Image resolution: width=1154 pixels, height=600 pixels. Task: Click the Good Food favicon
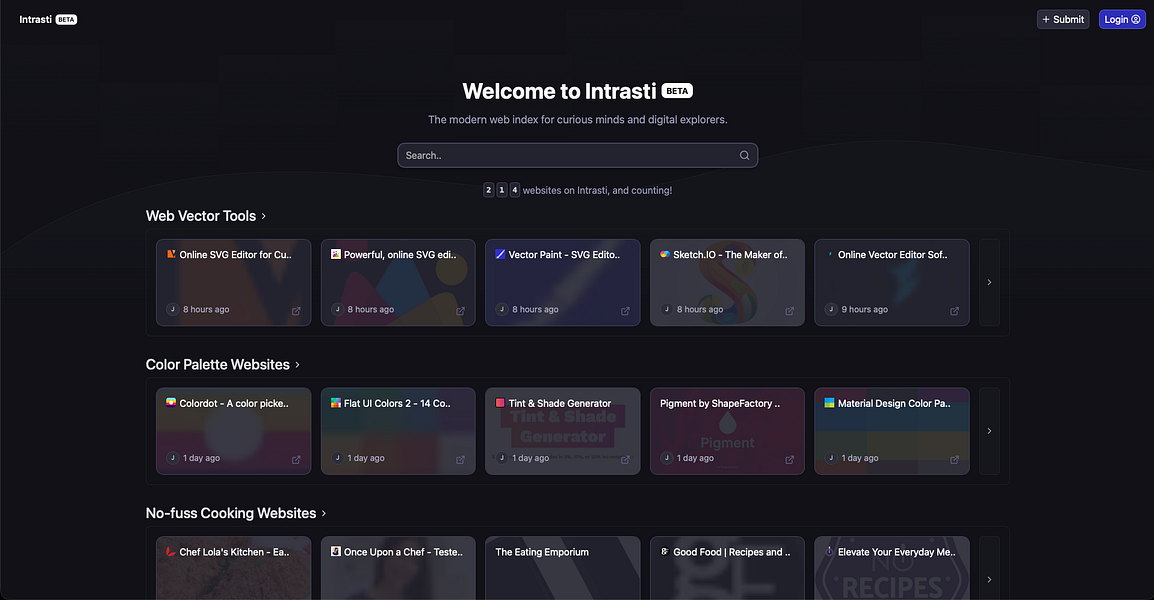(665, 551)
